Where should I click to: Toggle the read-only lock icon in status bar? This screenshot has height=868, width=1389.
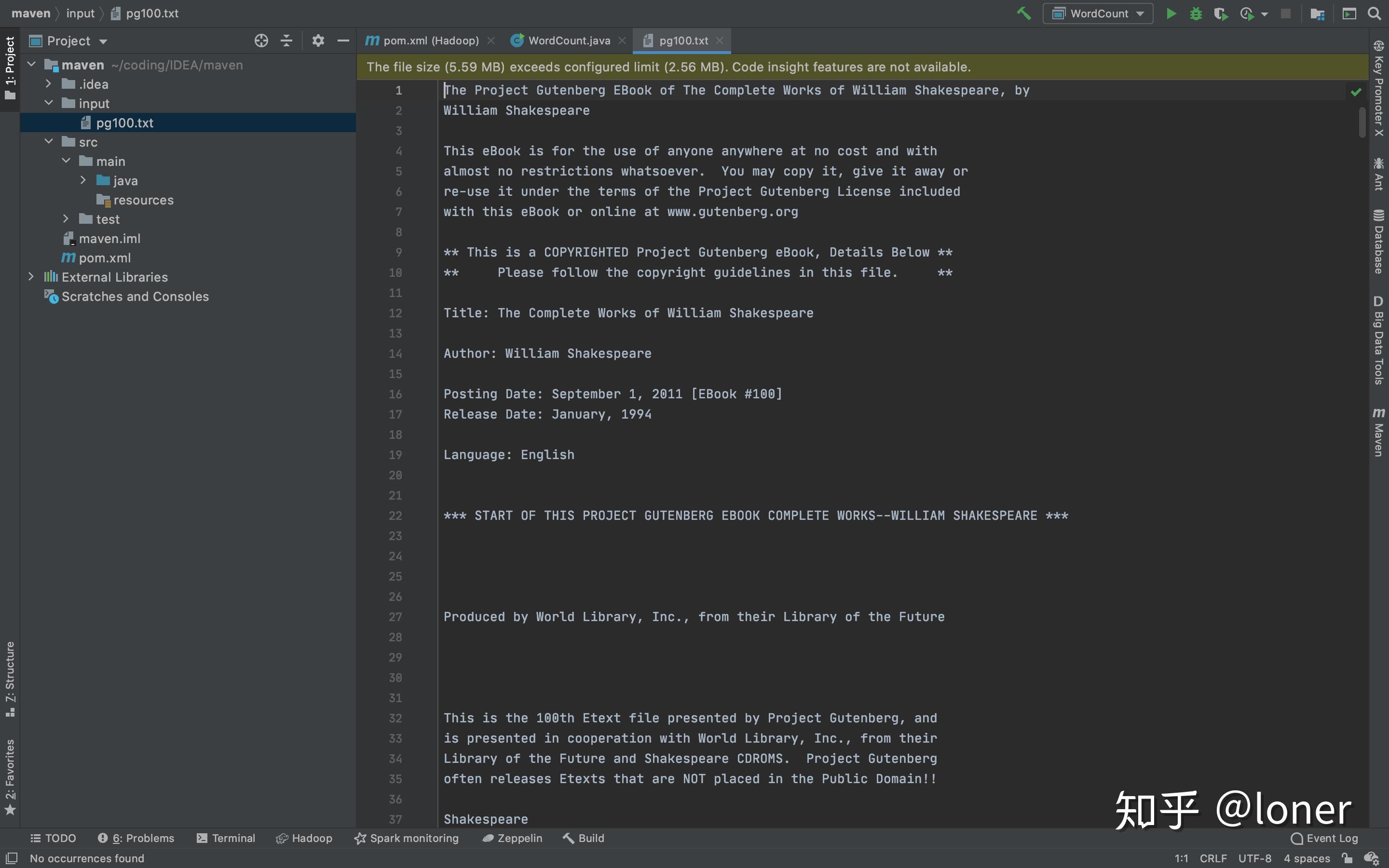point(1347,858)
